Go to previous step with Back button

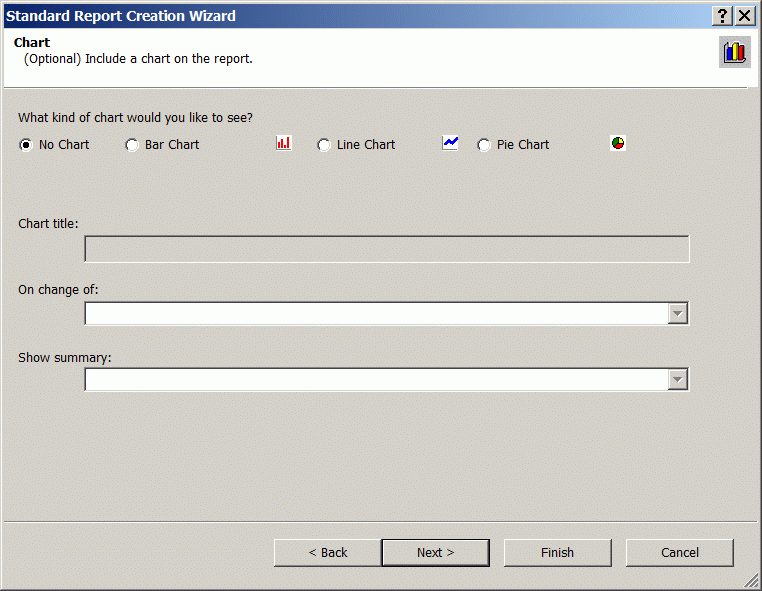328,553
